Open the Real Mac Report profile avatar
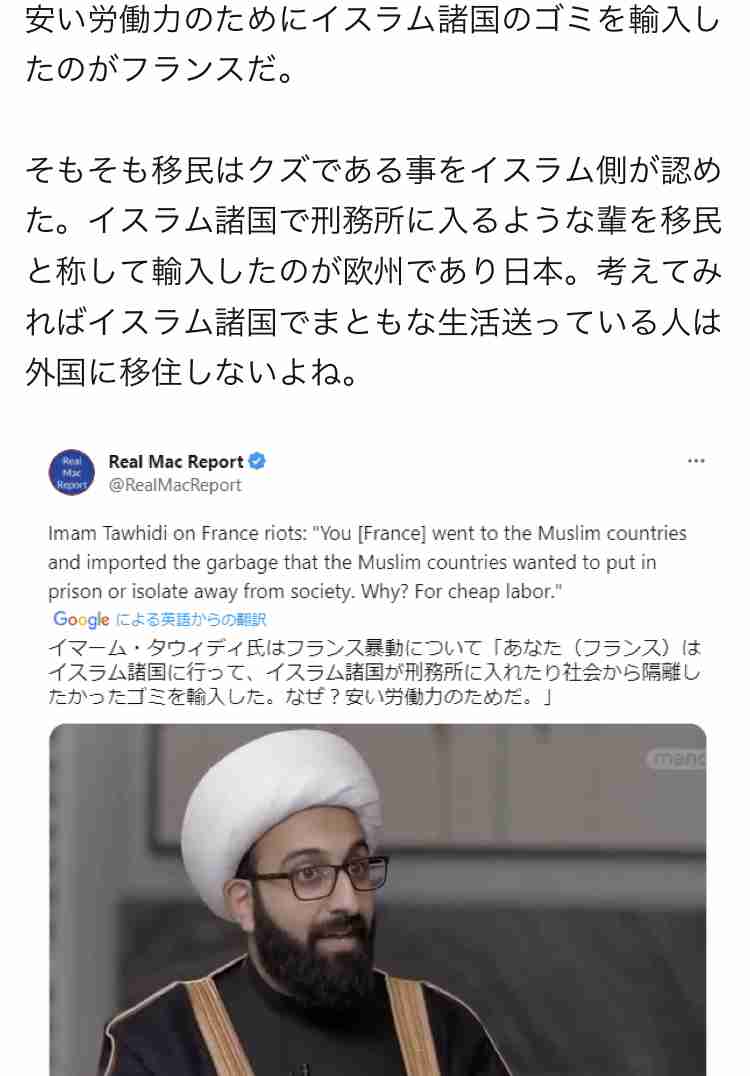 (x=71, y=472)
